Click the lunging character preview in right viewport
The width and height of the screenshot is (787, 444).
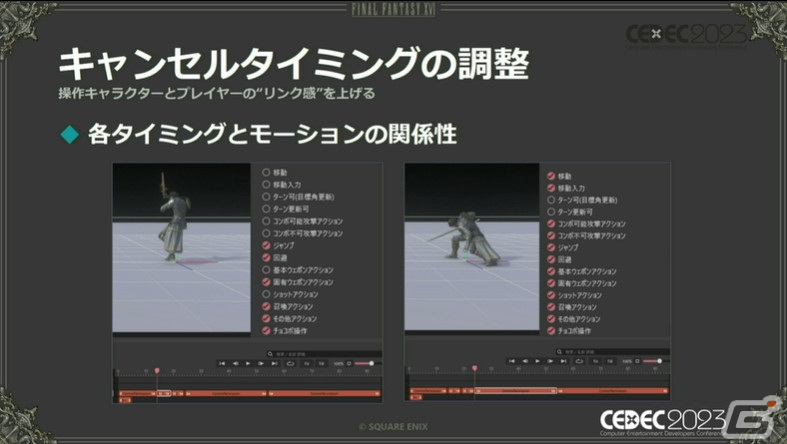pos(467,238)
